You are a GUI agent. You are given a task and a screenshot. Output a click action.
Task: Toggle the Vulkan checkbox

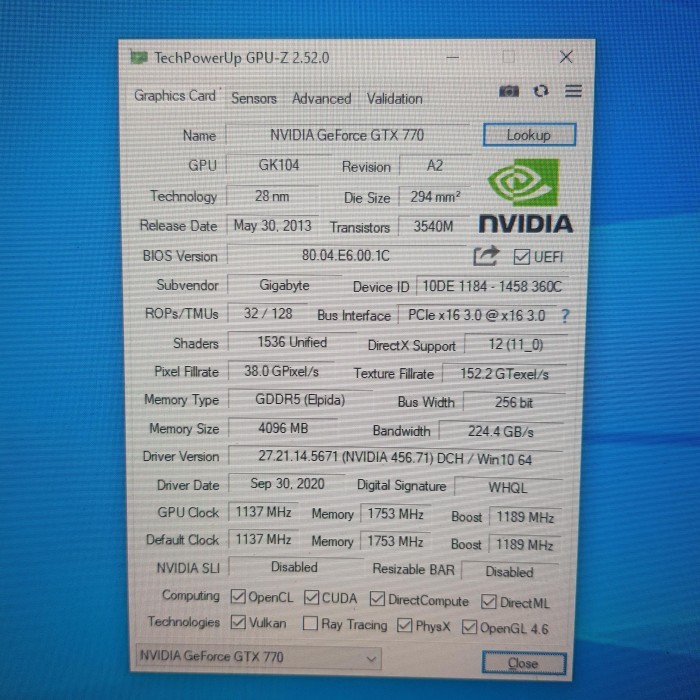[238, 622]
